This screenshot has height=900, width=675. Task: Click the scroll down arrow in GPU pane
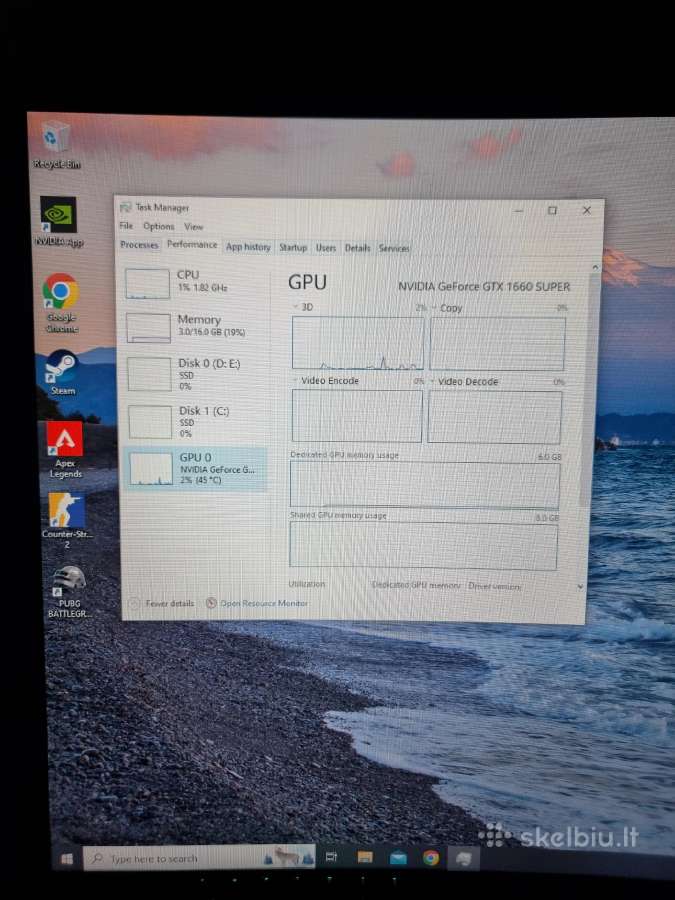[580, 587]
